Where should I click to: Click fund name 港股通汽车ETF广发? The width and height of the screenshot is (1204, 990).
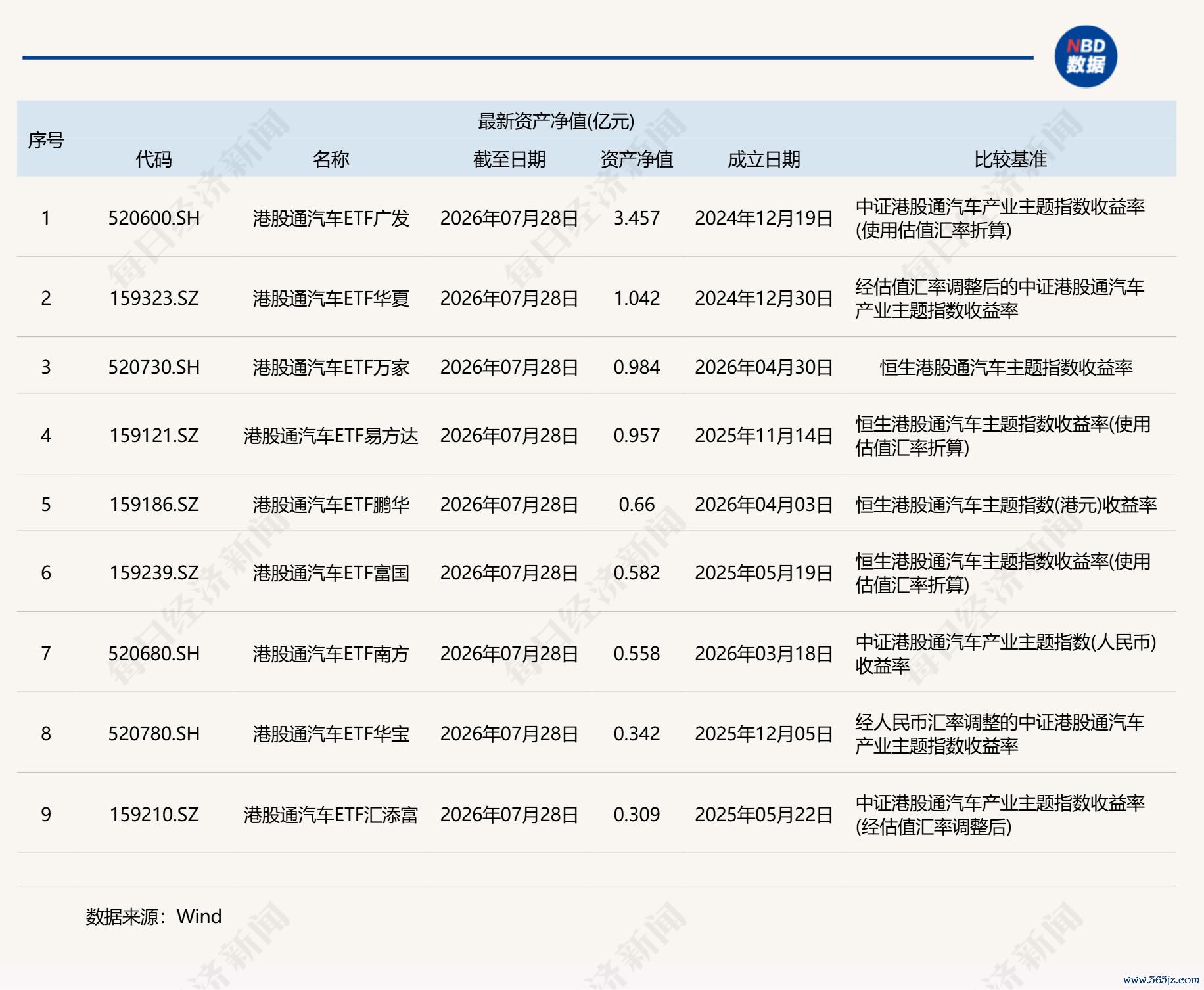point(331,217)
